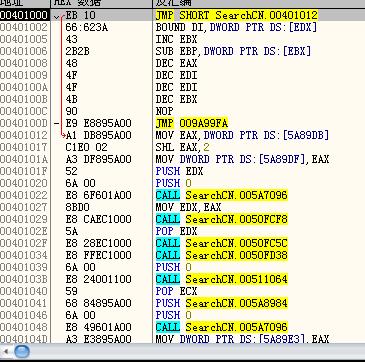Click hex bytes 68 84895A00

98,303
